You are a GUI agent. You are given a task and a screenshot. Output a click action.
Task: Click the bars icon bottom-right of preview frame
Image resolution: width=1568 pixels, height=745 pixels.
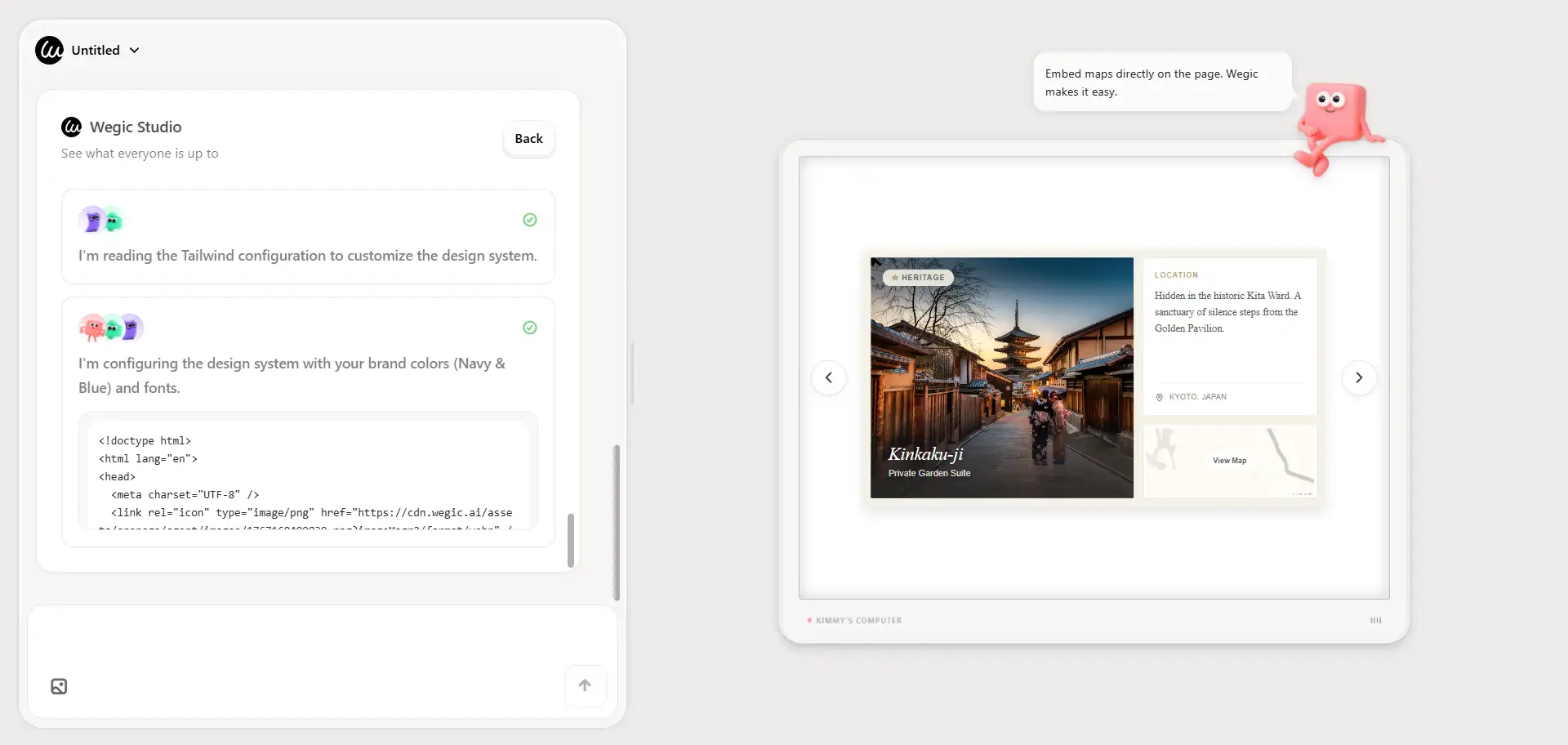tap(1376, 620)
